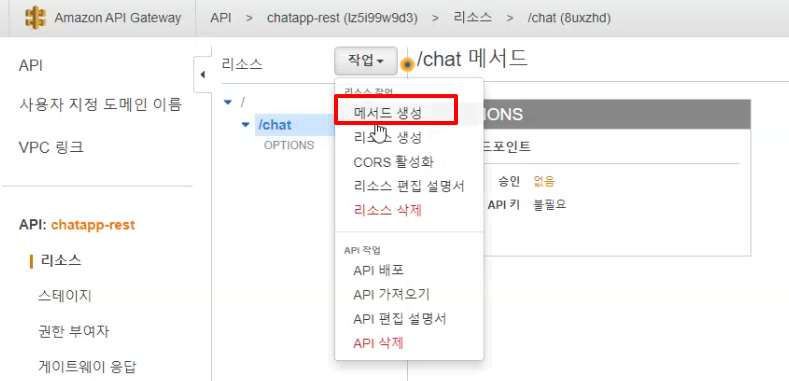The height and width of the screenshot is (381, 789).
Task: Select the OPTIONS method under /chat
Action: click(289, 145)
